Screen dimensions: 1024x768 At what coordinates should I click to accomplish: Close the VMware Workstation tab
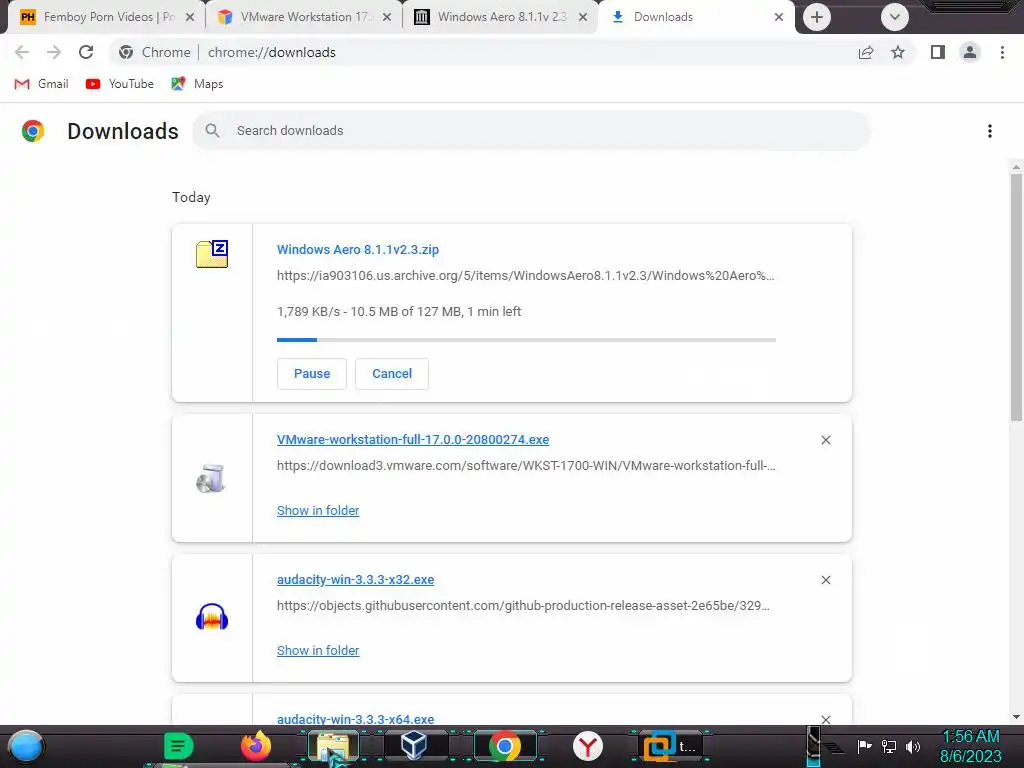[x=387, y=17]
